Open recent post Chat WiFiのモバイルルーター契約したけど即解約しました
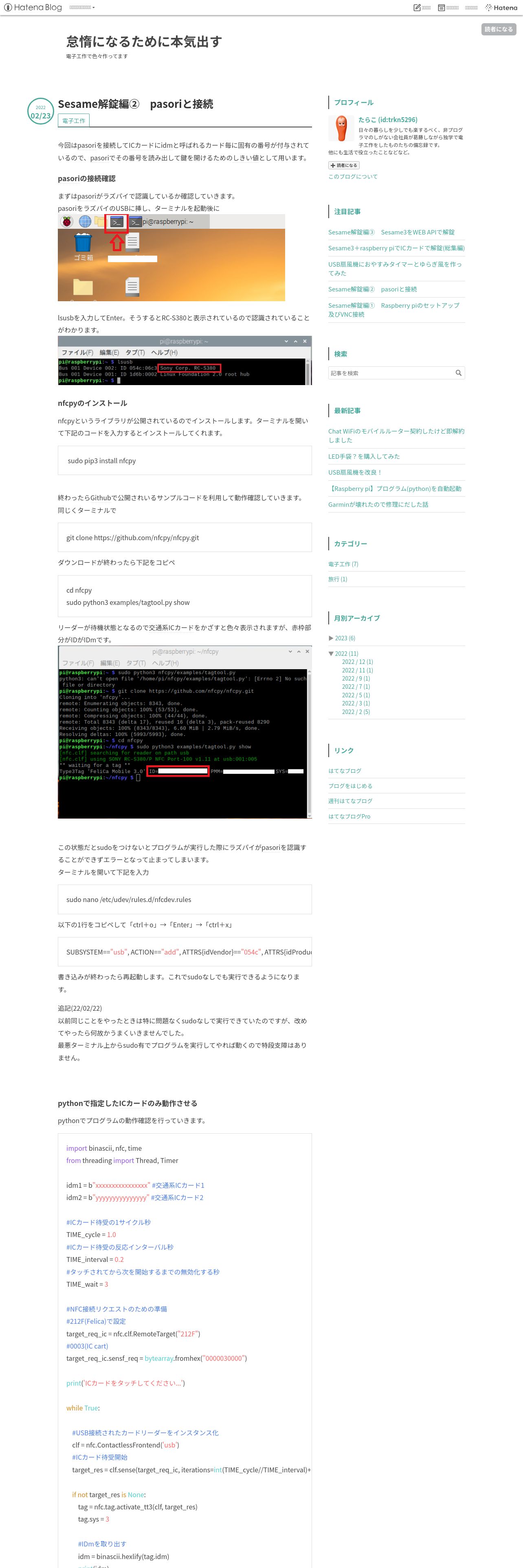This screenshot has height=1568, width=523. [x=396, y=435]
